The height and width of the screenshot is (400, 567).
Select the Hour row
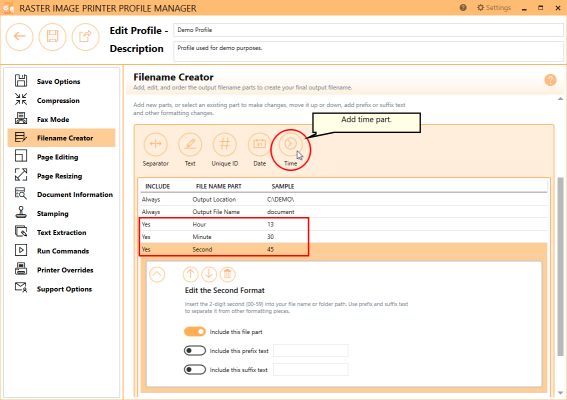click(344, 224)
